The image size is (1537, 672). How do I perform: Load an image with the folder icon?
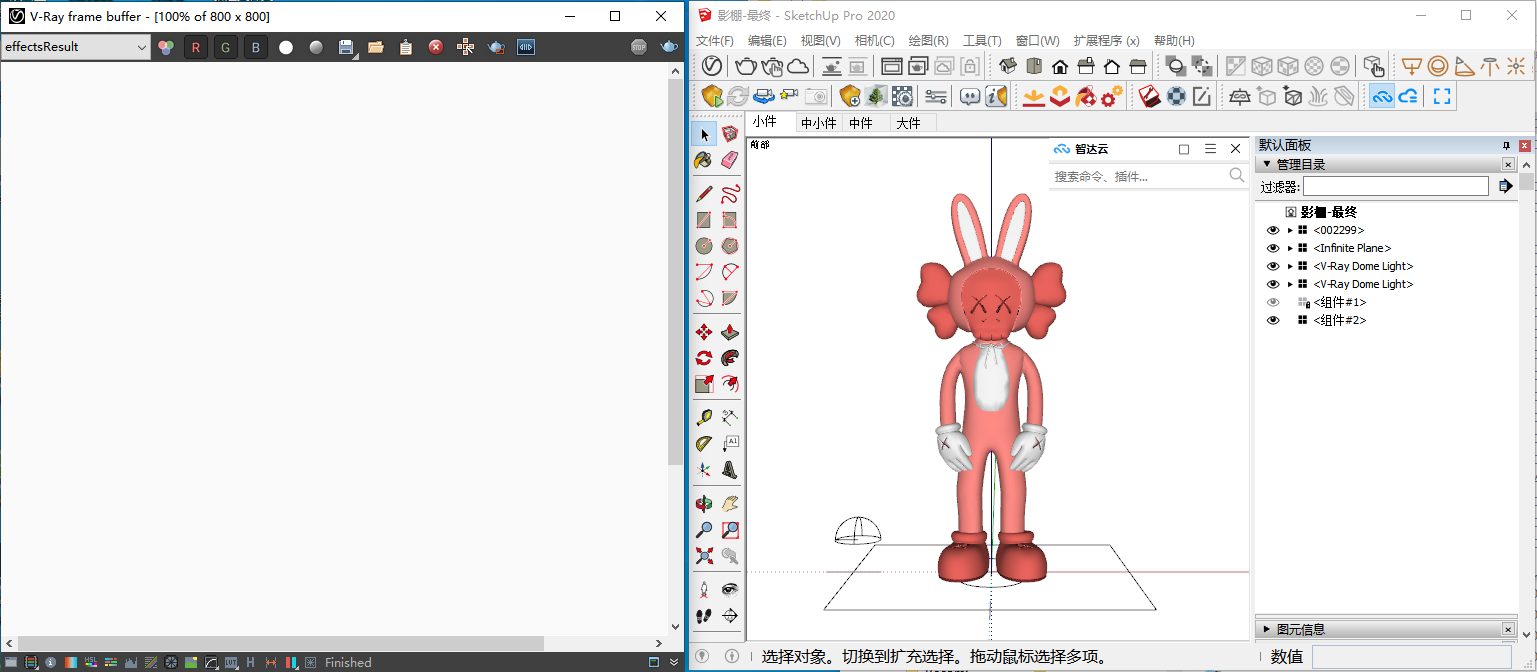coord(376,47)
